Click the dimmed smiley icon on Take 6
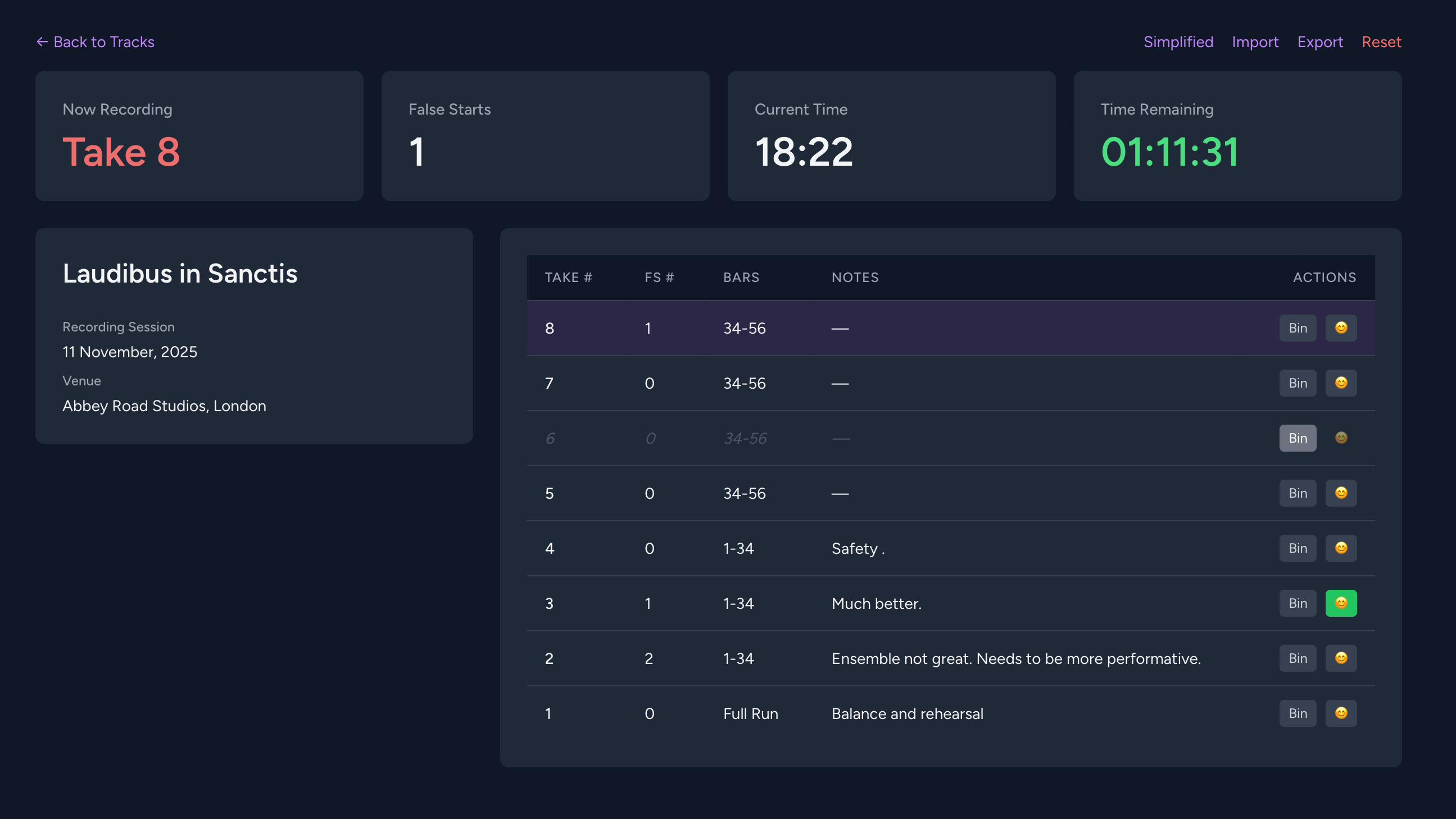This screenshot has width=1456, height=819. coord(1341,438)
